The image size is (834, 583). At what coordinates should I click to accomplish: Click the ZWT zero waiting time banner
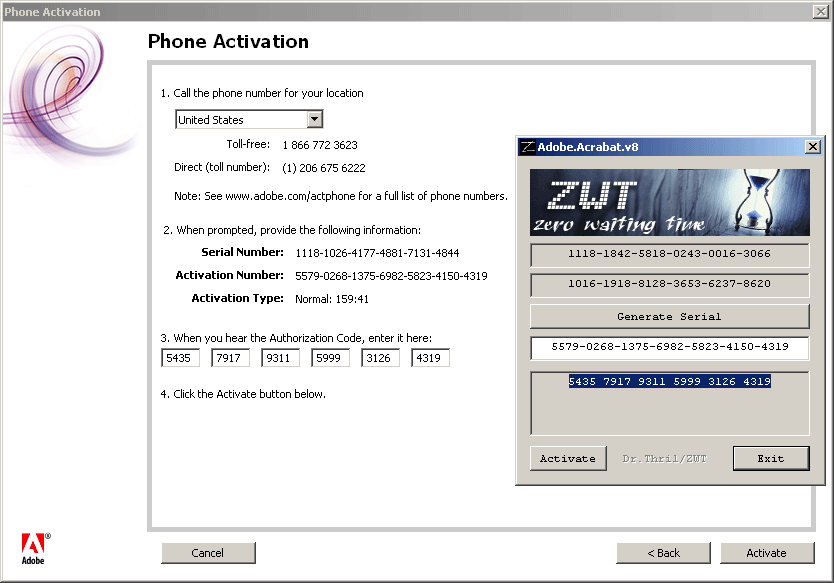[670, 202]
